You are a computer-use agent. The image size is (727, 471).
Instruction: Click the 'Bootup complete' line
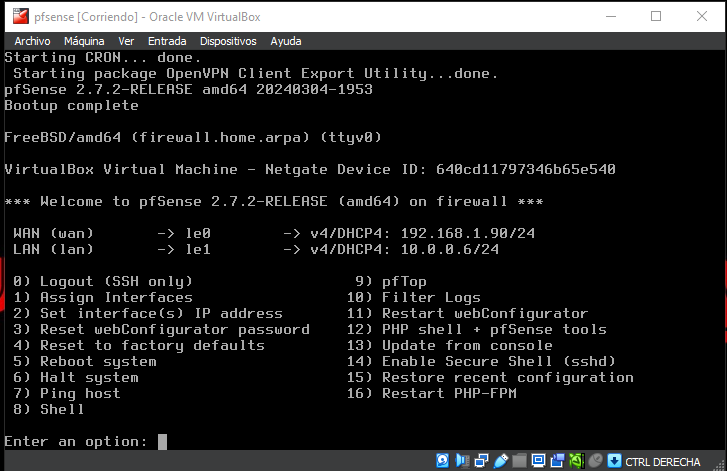pos(71,105)
